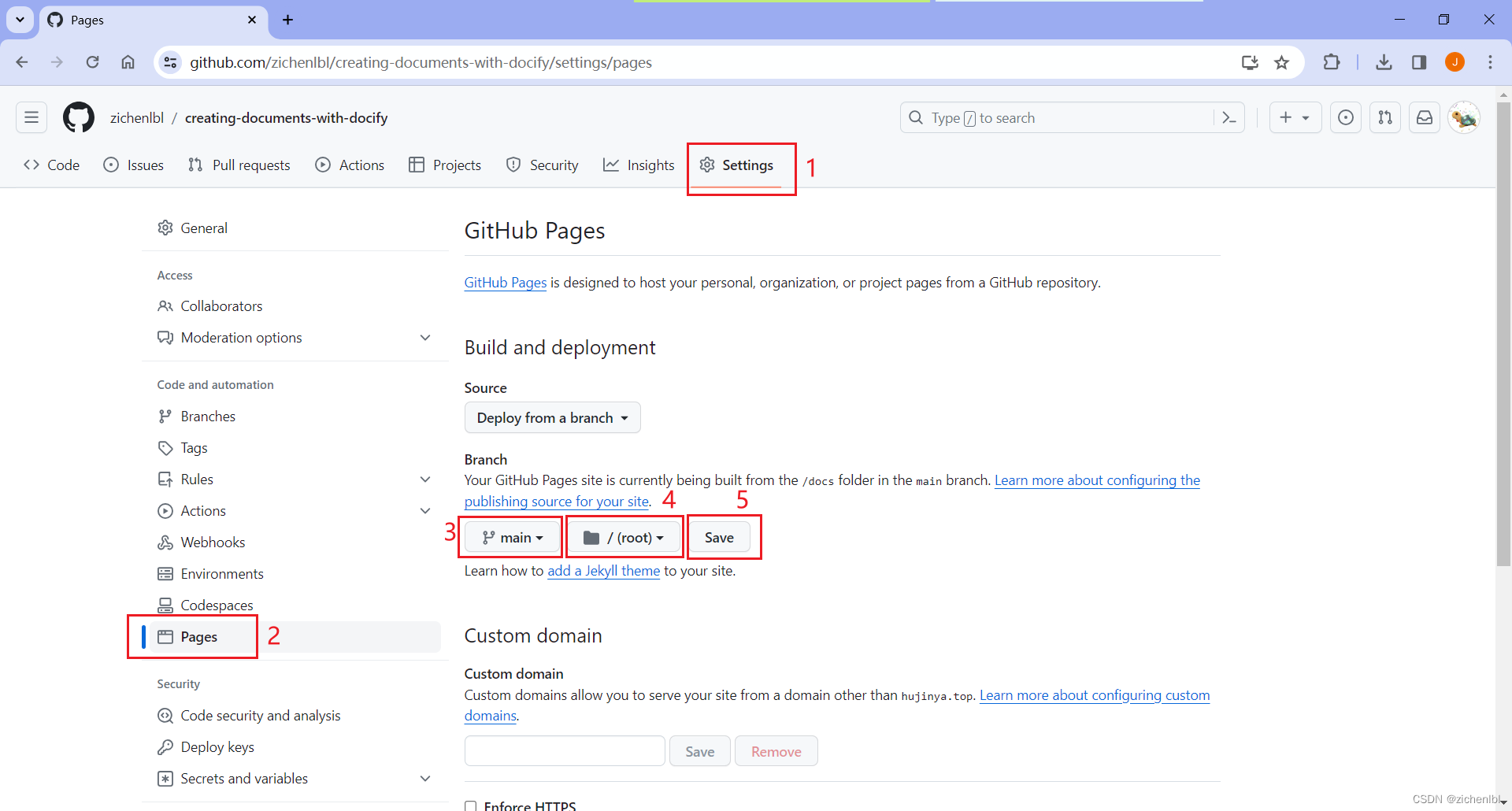Open the create new plus menu
The height and width of the screenshot is (811, 1512).
tap(1295, 118)
